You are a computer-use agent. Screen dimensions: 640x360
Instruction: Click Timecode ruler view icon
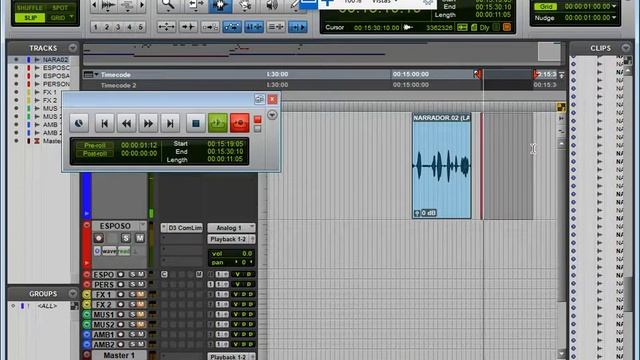pos(88,75)
